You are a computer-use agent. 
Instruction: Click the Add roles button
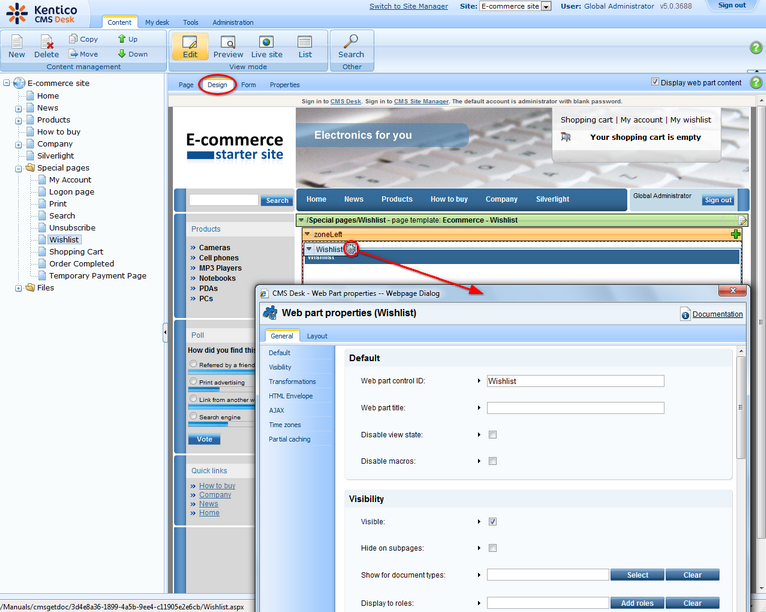click(637, 603)
